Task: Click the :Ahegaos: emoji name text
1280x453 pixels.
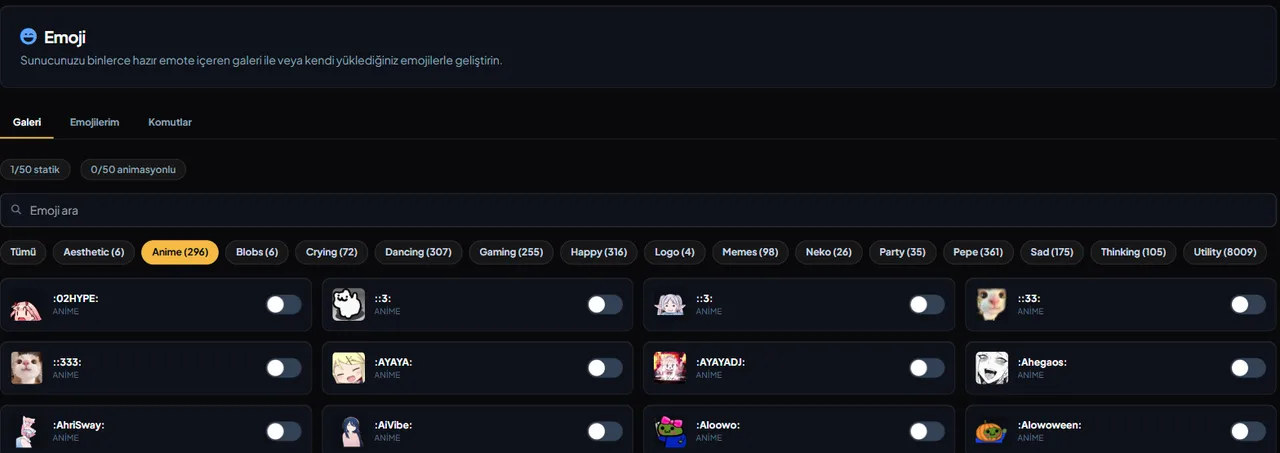Action: [1042, 362]
